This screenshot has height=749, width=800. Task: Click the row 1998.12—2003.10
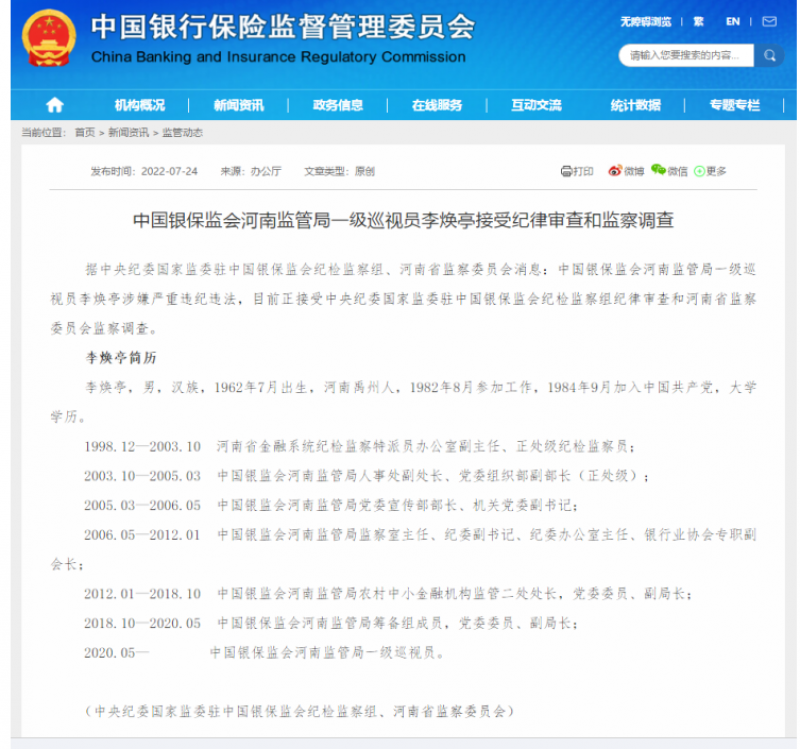(x=359, y=446)
